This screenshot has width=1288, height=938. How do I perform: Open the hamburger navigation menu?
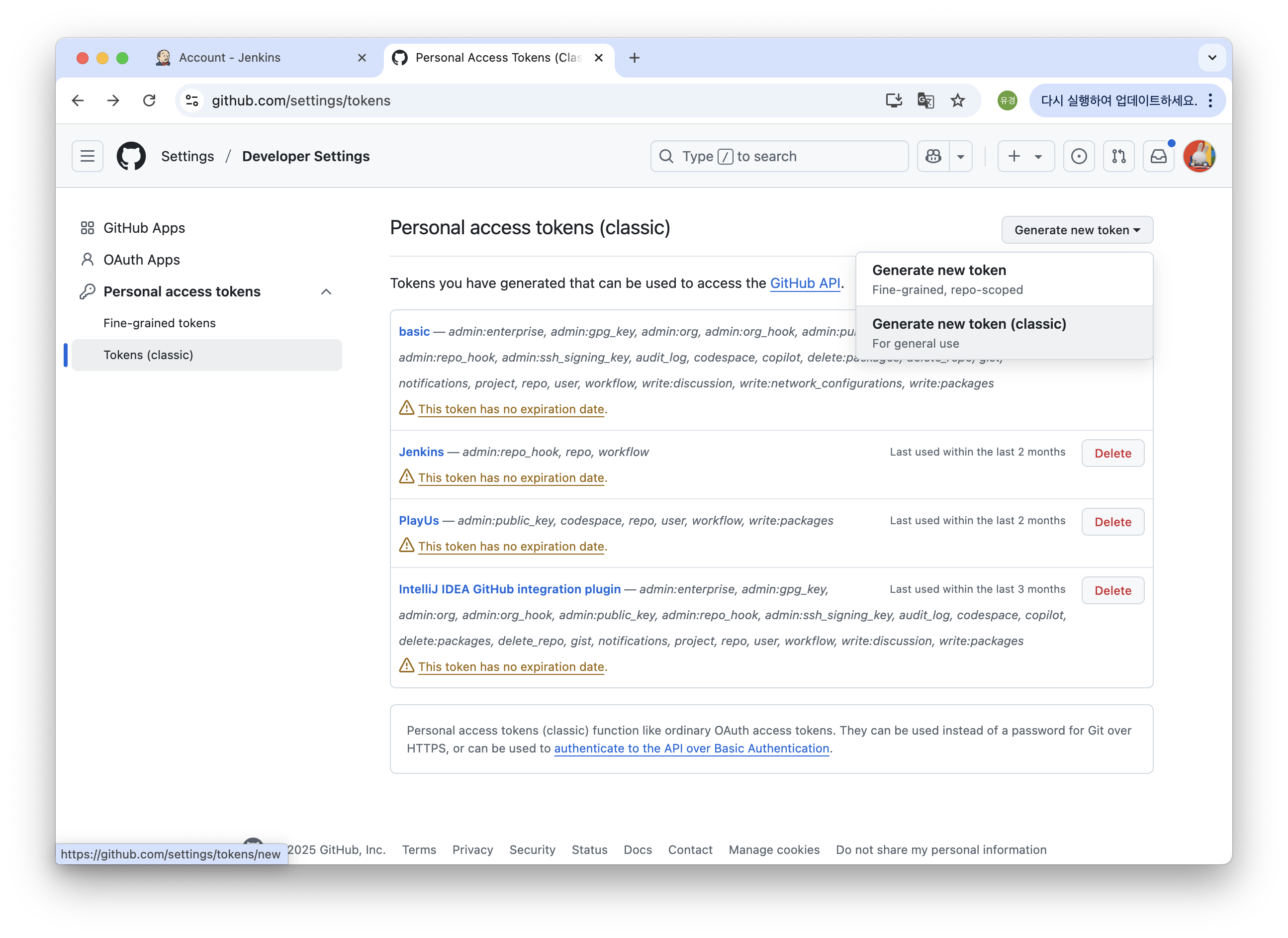(x=87, y=156)
